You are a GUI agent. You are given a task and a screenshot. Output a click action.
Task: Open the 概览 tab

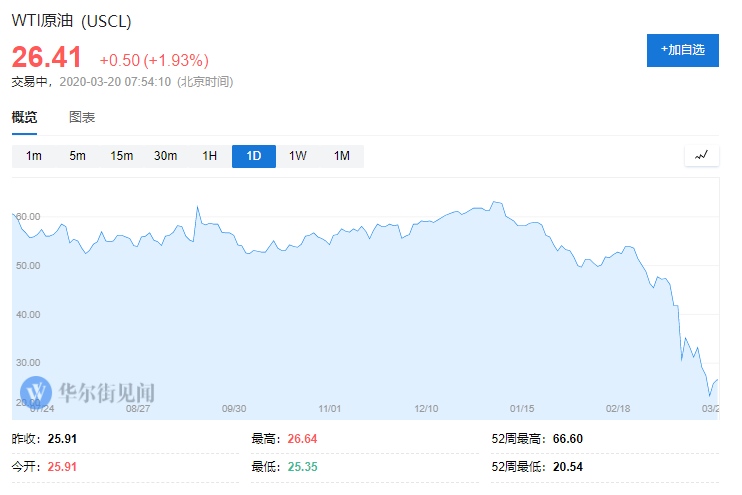[x=24, y=117]
